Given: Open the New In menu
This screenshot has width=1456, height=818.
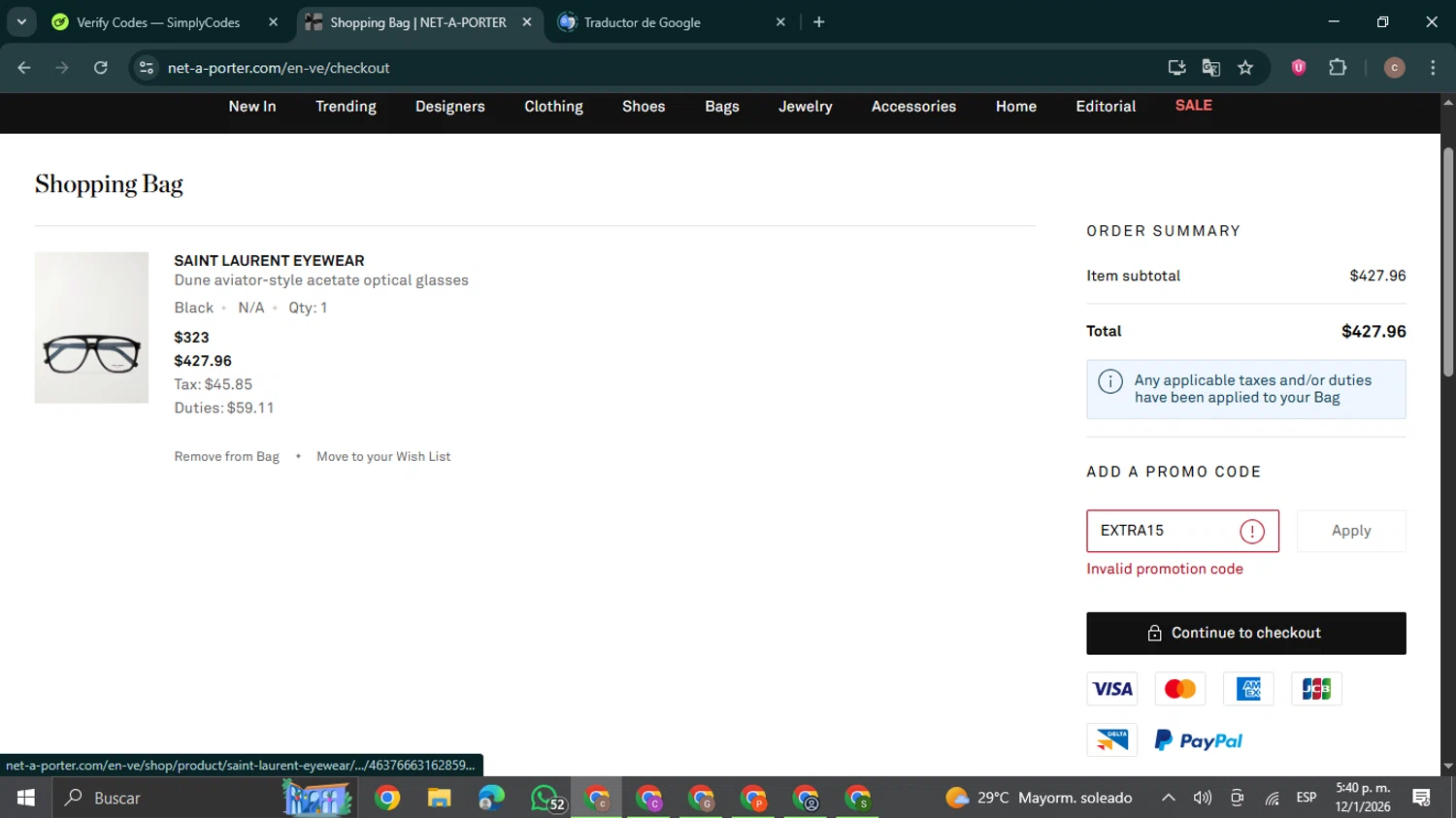Looking at the screenshot, I should (x=252, y=107).
